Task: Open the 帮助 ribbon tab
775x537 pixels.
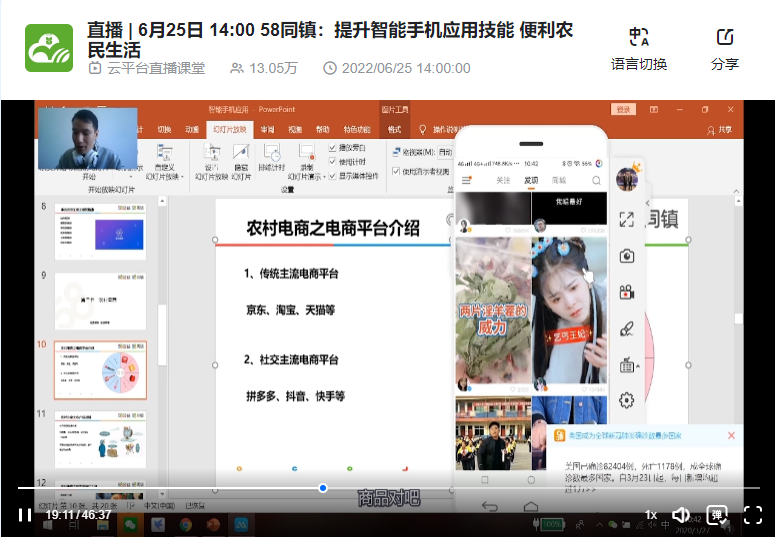Action: (322, 130)
